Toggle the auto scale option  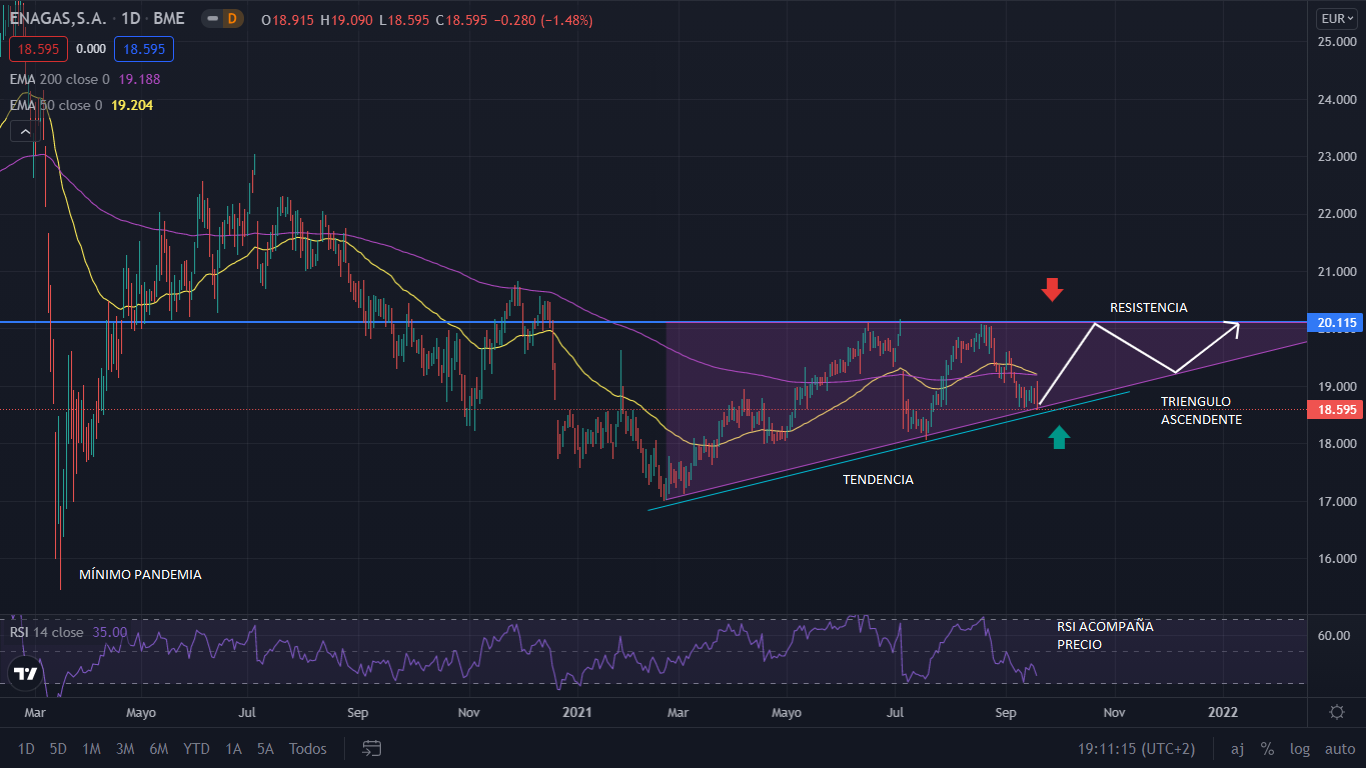pos(1339,748)
